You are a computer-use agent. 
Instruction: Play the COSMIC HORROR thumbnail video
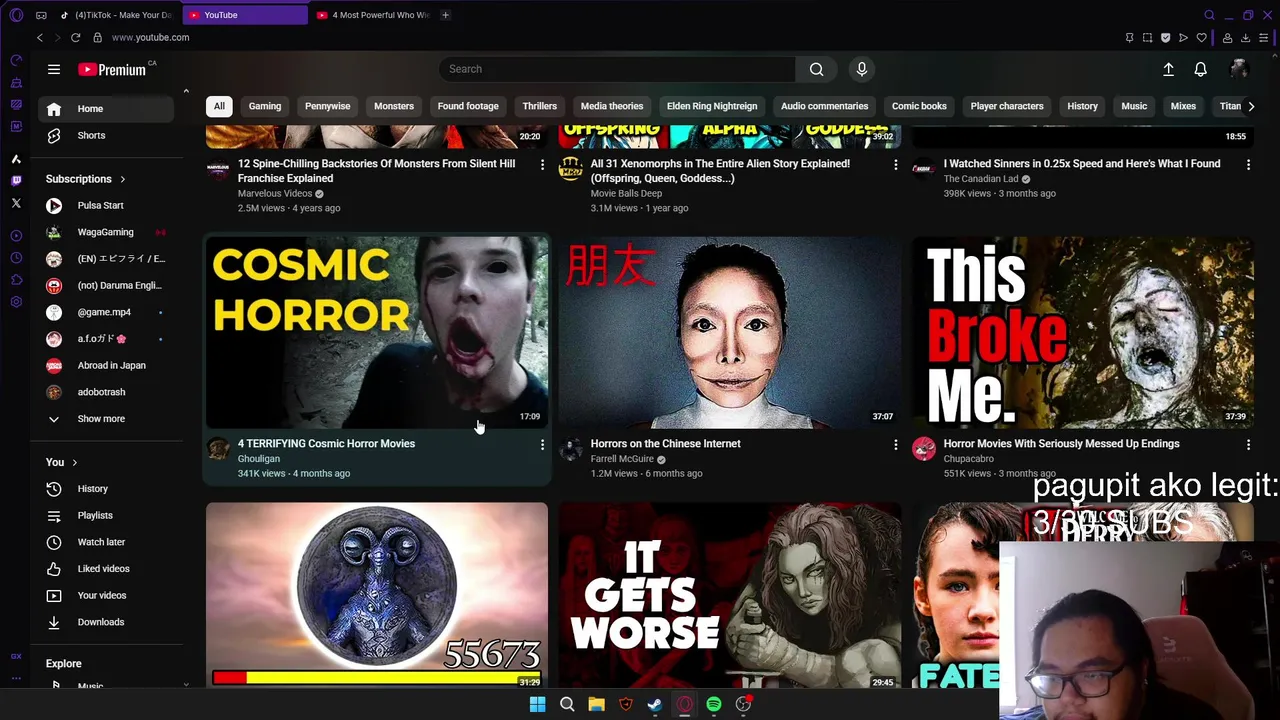click(x=377, y=332)
